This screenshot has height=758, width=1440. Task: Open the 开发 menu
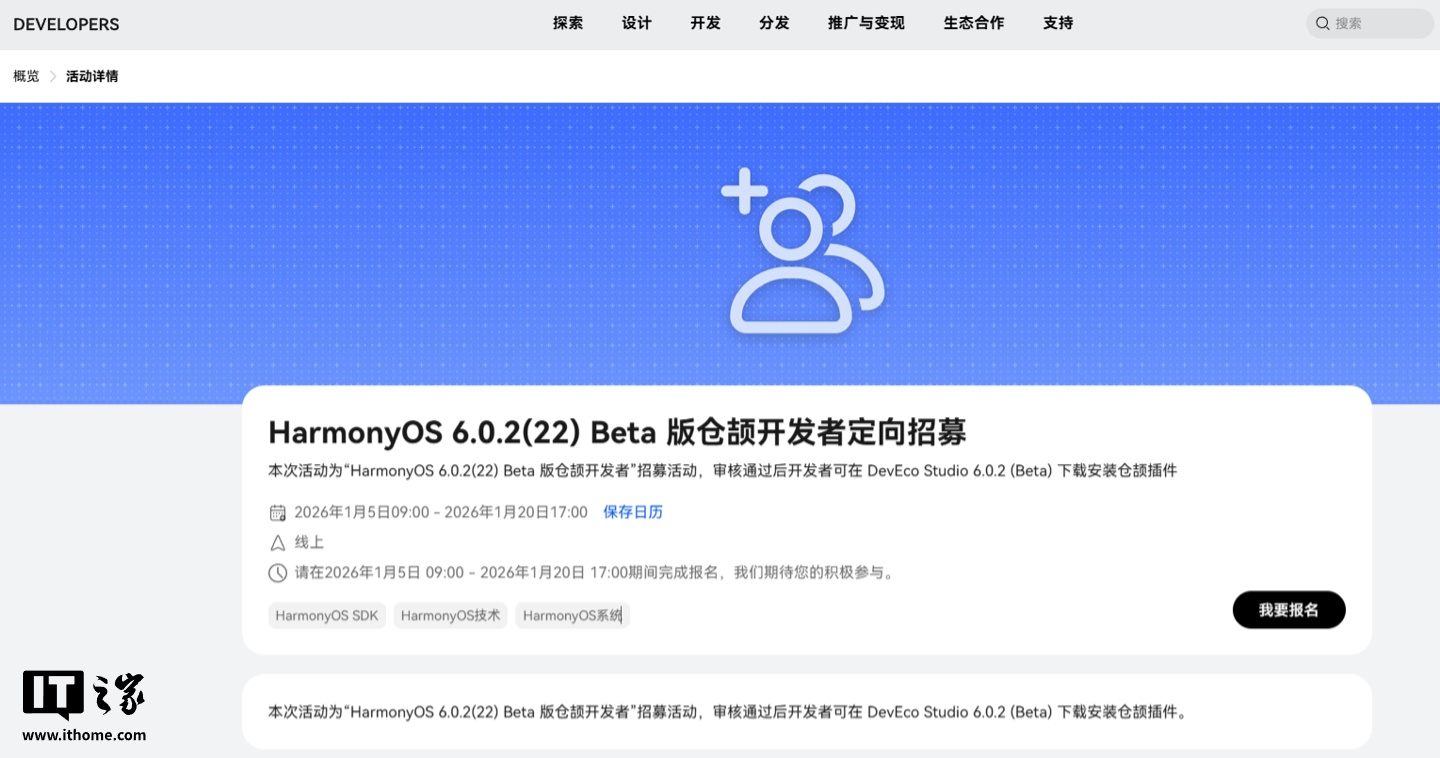point(705,23)
